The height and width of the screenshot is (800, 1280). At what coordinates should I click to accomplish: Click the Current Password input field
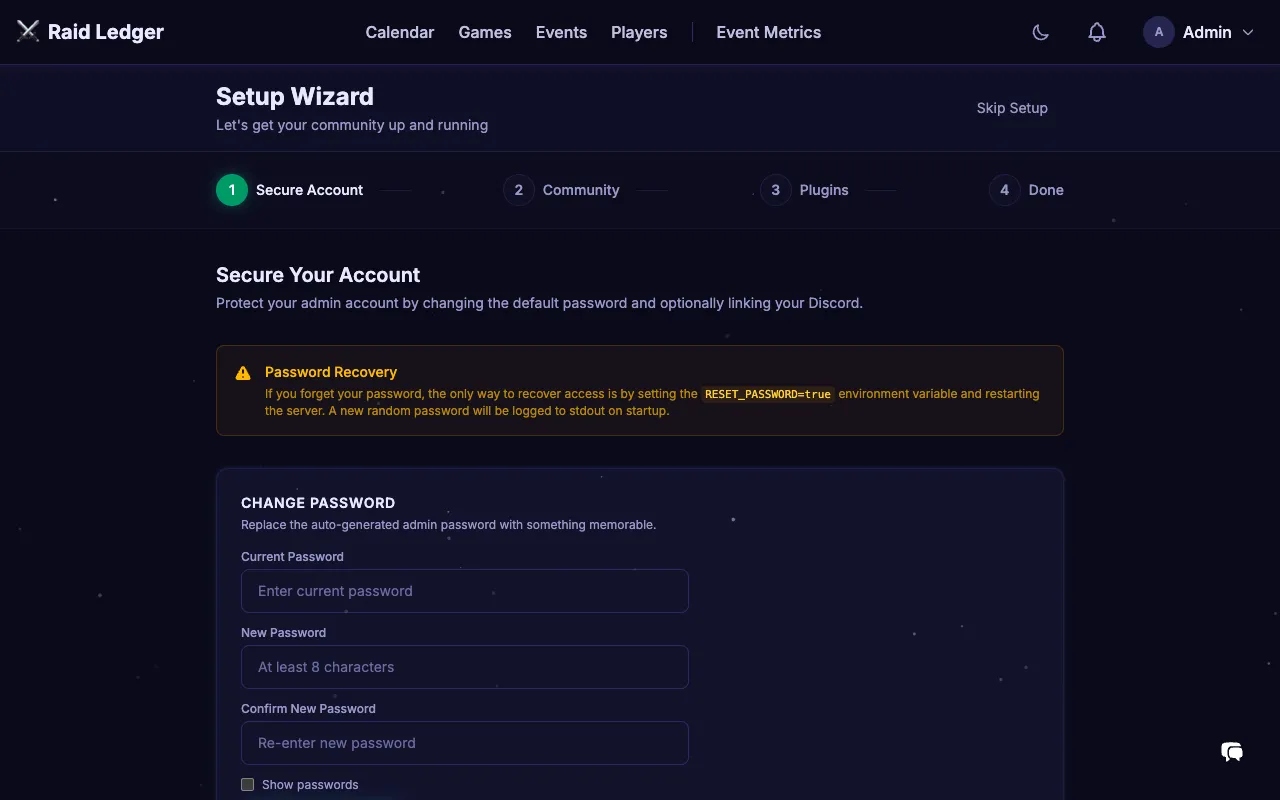pos(464,591)
